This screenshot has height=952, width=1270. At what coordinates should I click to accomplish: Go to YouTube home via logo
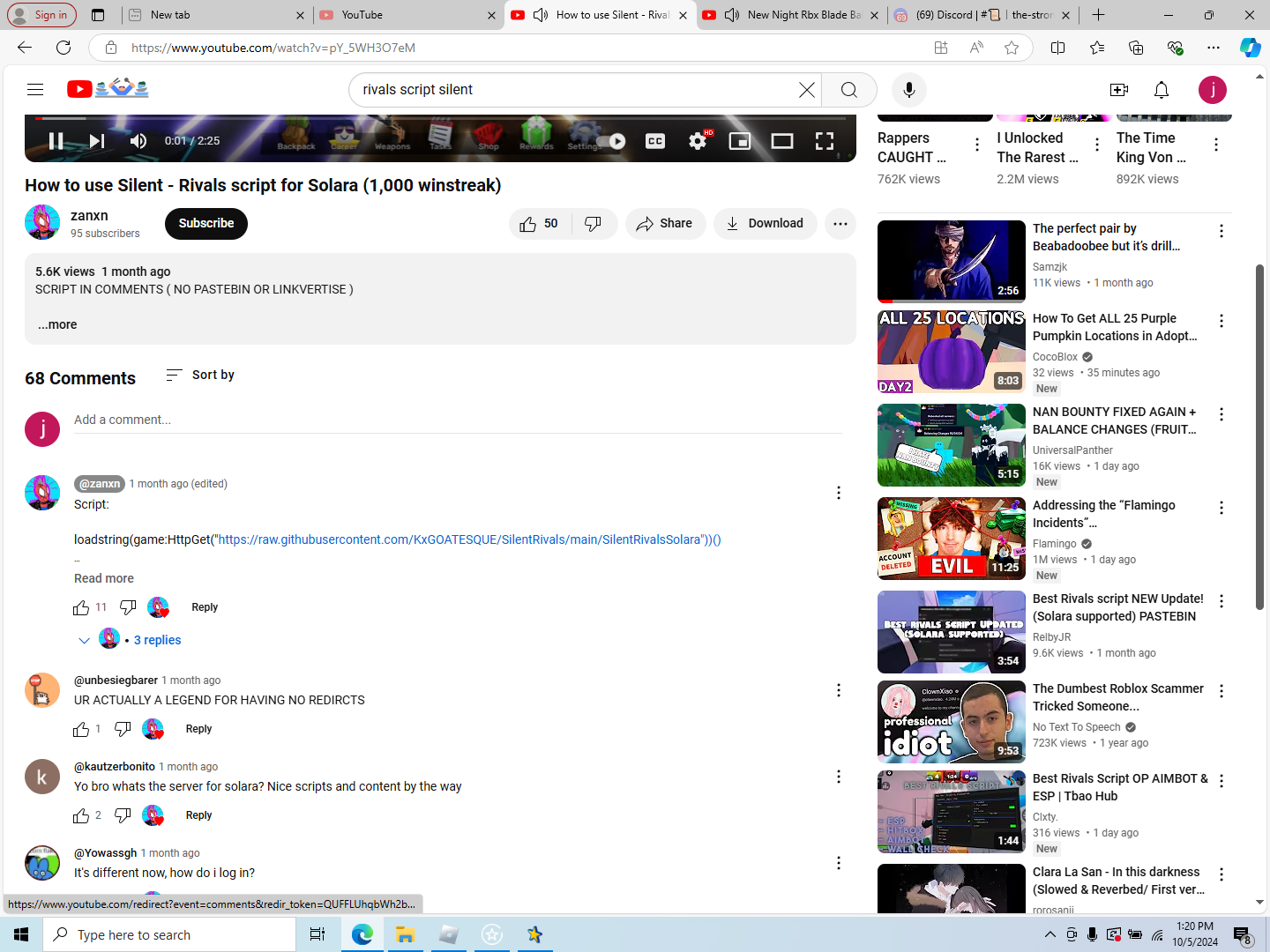[108, 89]
